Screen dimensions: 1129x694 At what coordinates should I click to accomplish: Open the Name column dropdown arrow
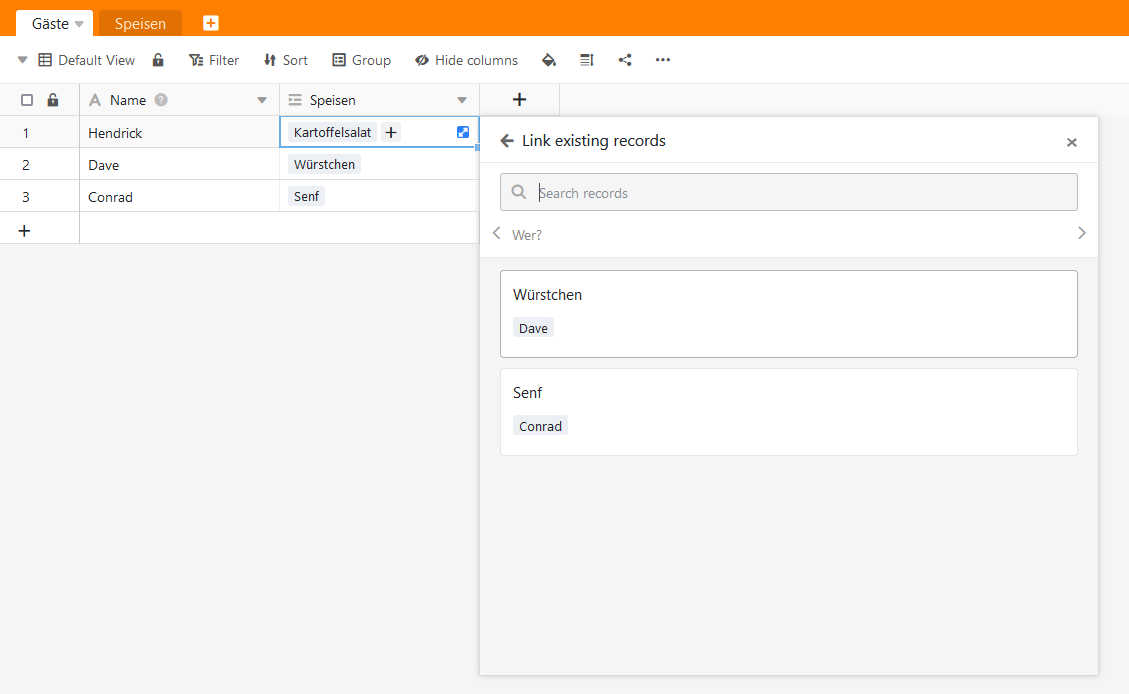click(x=262, y=100)
